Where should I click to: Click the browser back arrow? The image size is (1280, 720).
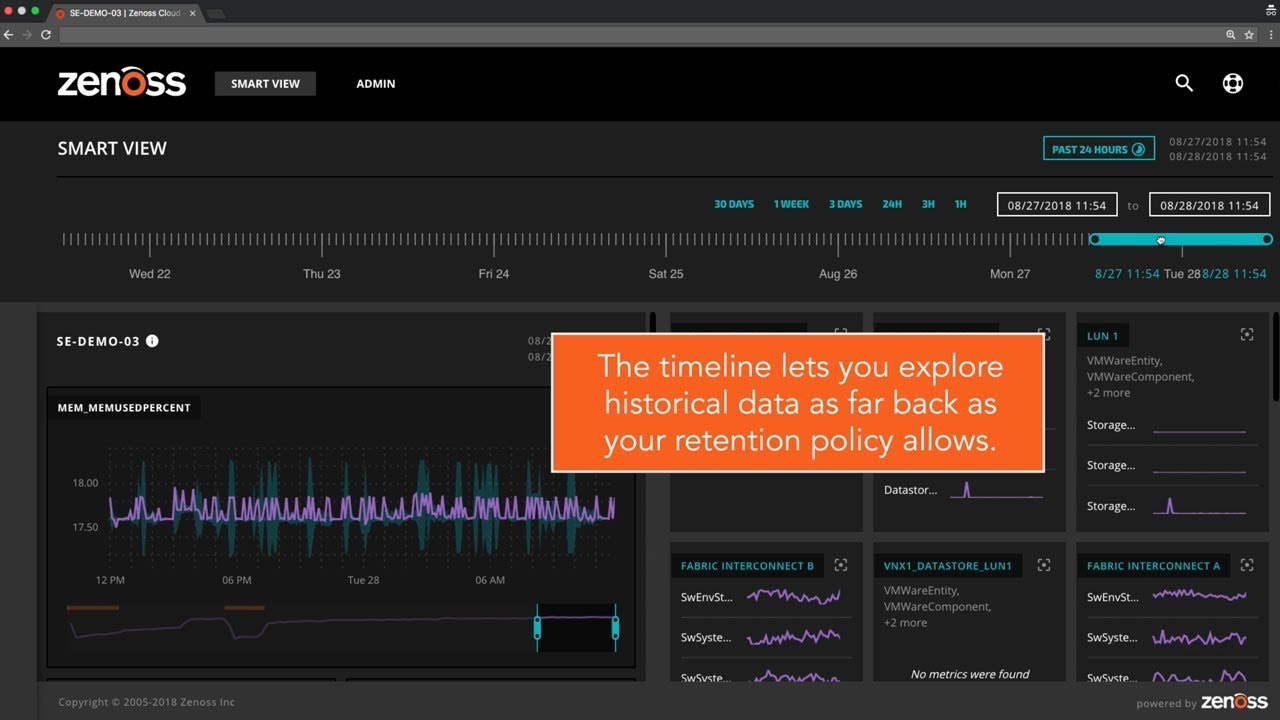tap(9, 34)
